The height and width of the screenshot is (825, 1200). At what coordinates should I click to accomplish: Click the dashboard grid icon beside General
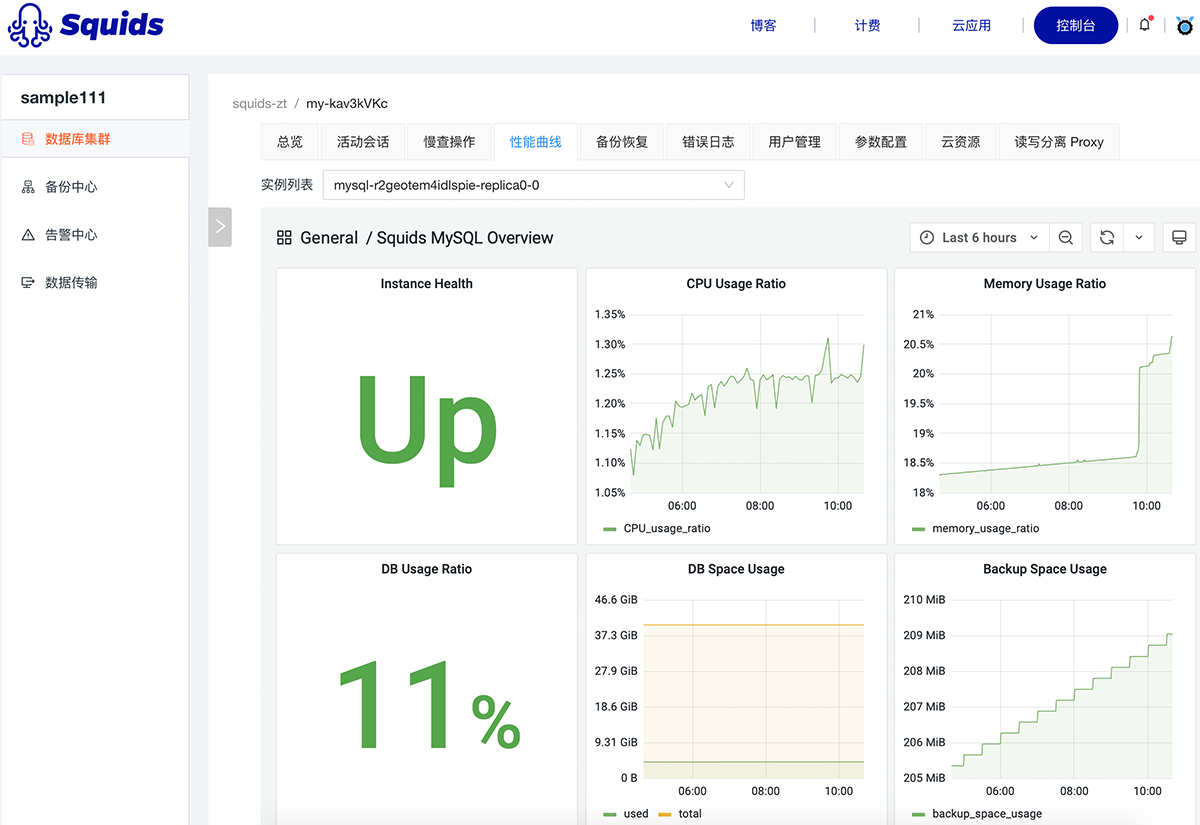[284, 238]
